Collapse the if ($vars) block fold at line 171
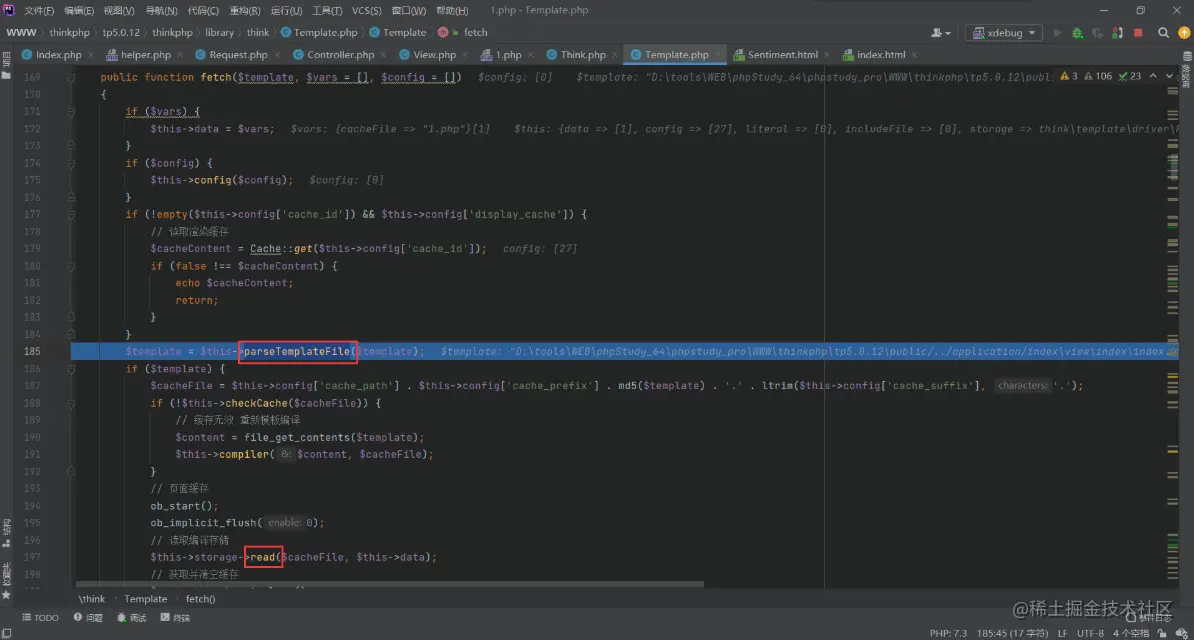This screenshot has width=1194, height=640. (71, 112)
